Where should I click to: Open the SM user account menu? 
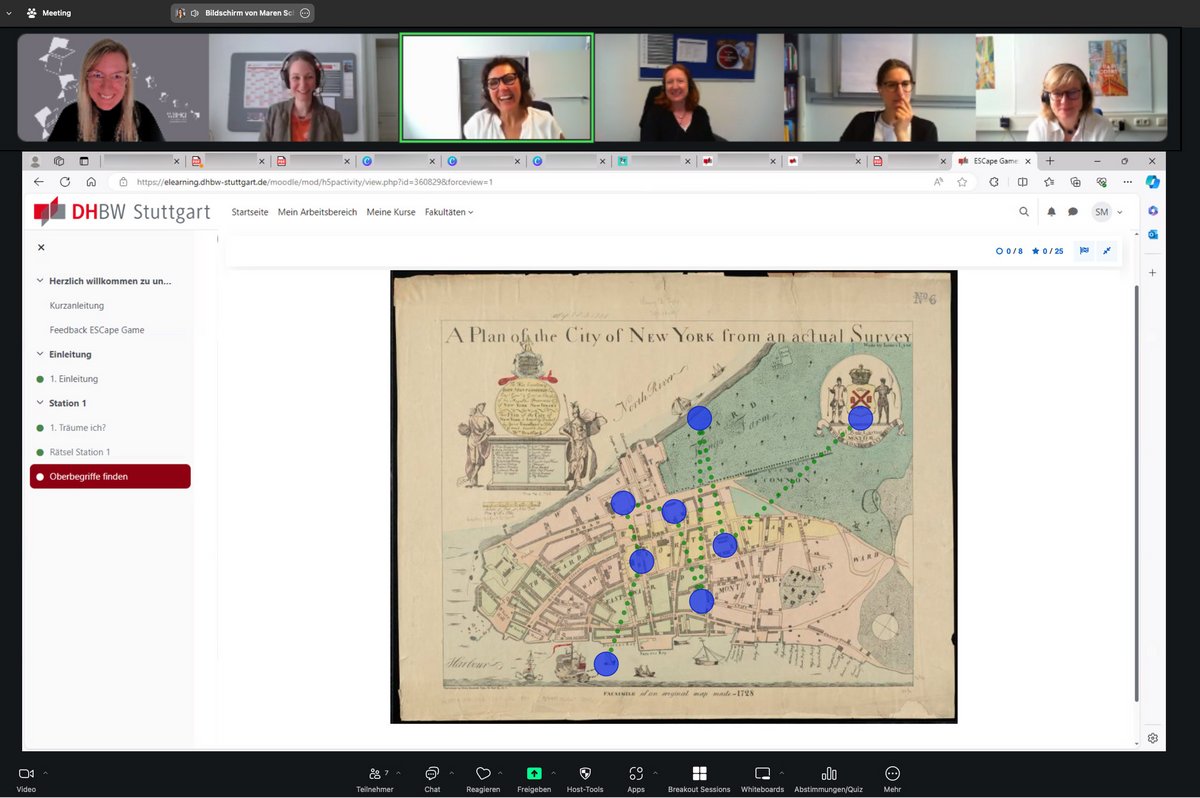pos(1106,212)
